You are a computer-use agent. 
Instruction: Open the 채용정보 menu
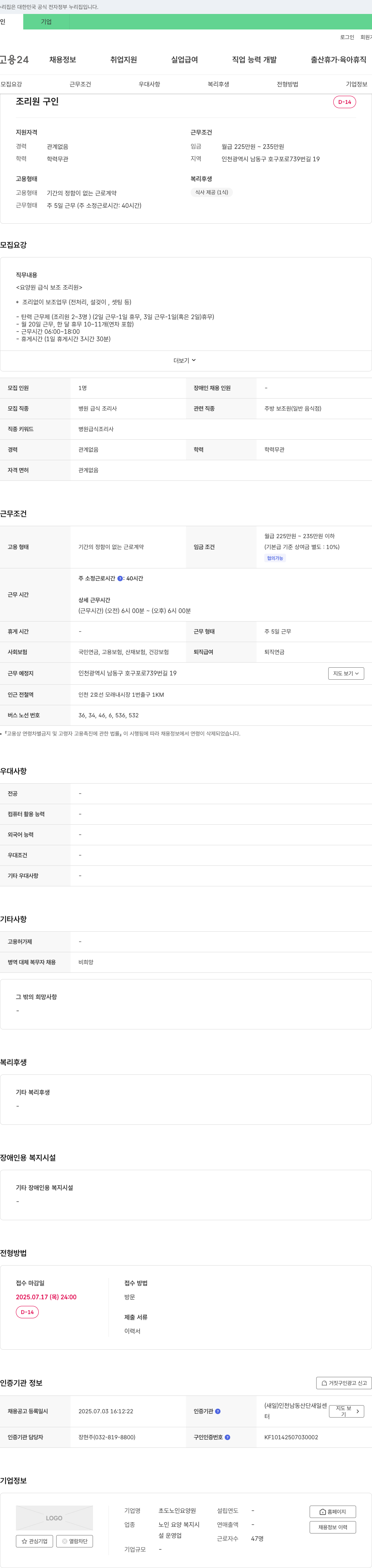[63, 60]
